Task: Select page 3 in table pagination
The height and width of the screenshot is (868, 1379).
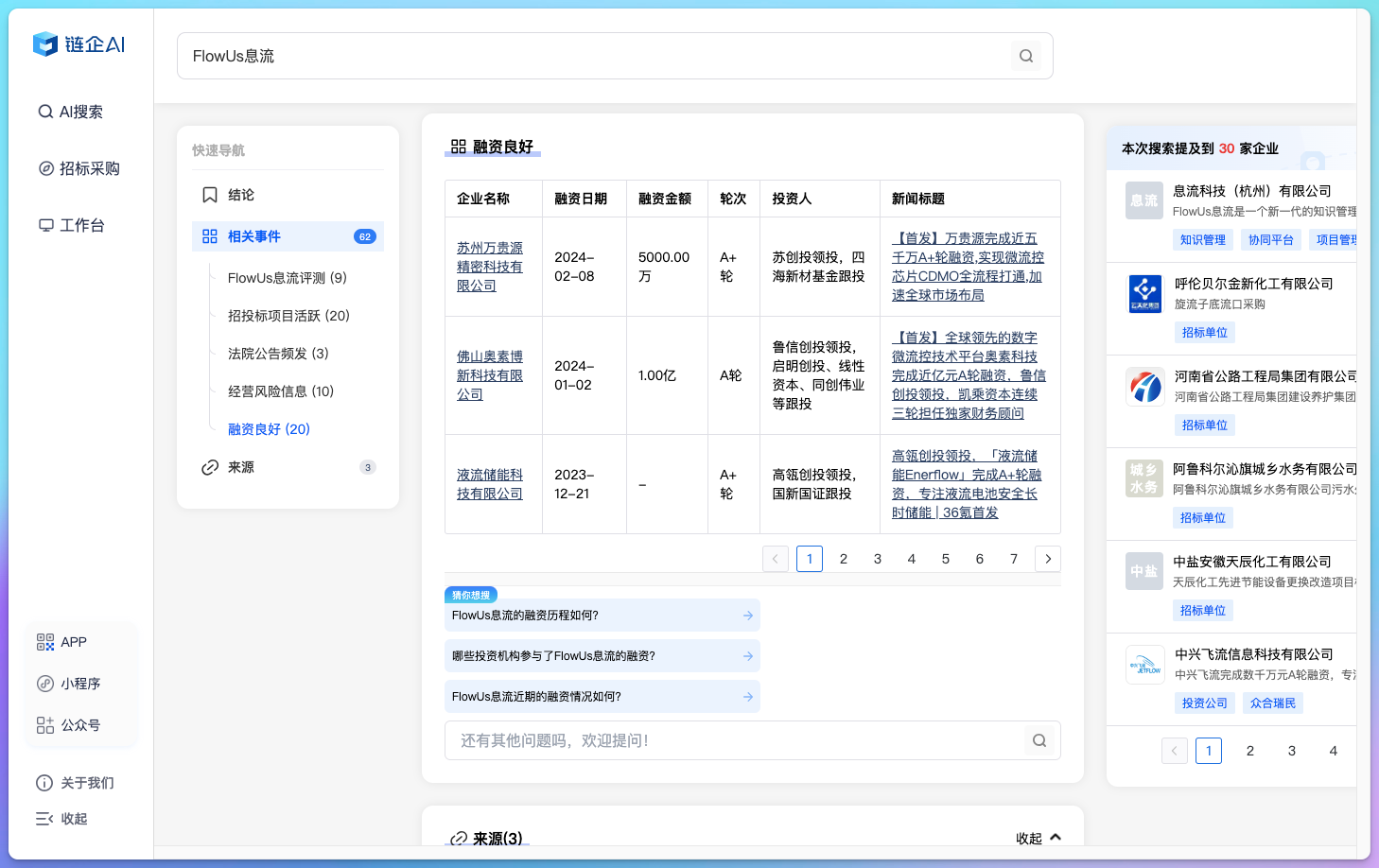Action: pyautogui.click(x=877, y=559)
